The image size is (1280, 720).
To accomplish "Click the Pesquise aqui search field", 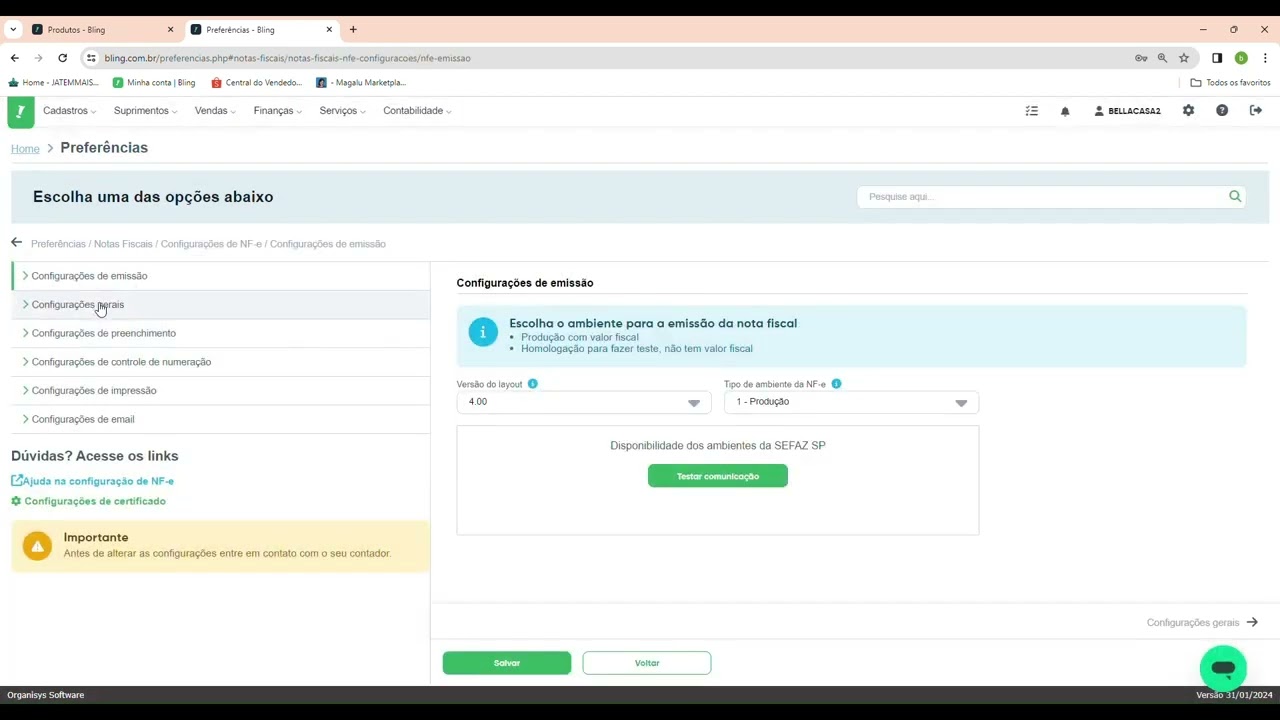I will pos(1051,196).
